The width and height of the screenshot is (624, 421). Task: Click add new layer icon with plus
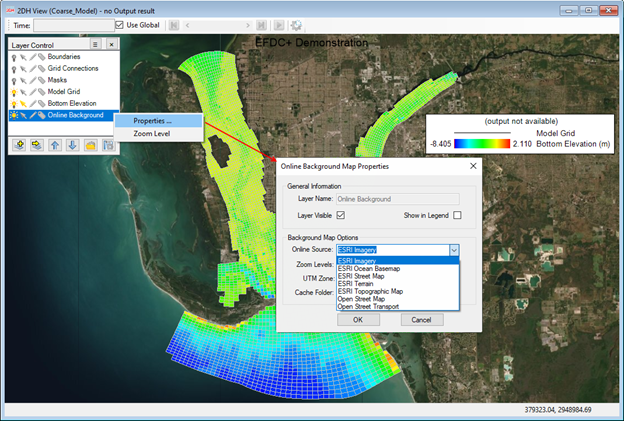pos(19,145)
